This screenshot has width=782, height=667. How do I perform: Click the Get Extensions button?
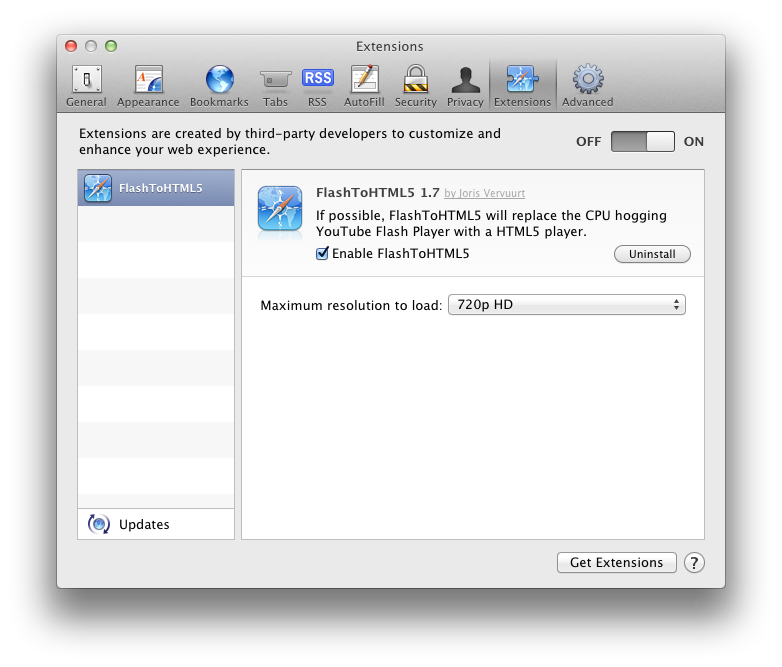[x=616, y=563]
